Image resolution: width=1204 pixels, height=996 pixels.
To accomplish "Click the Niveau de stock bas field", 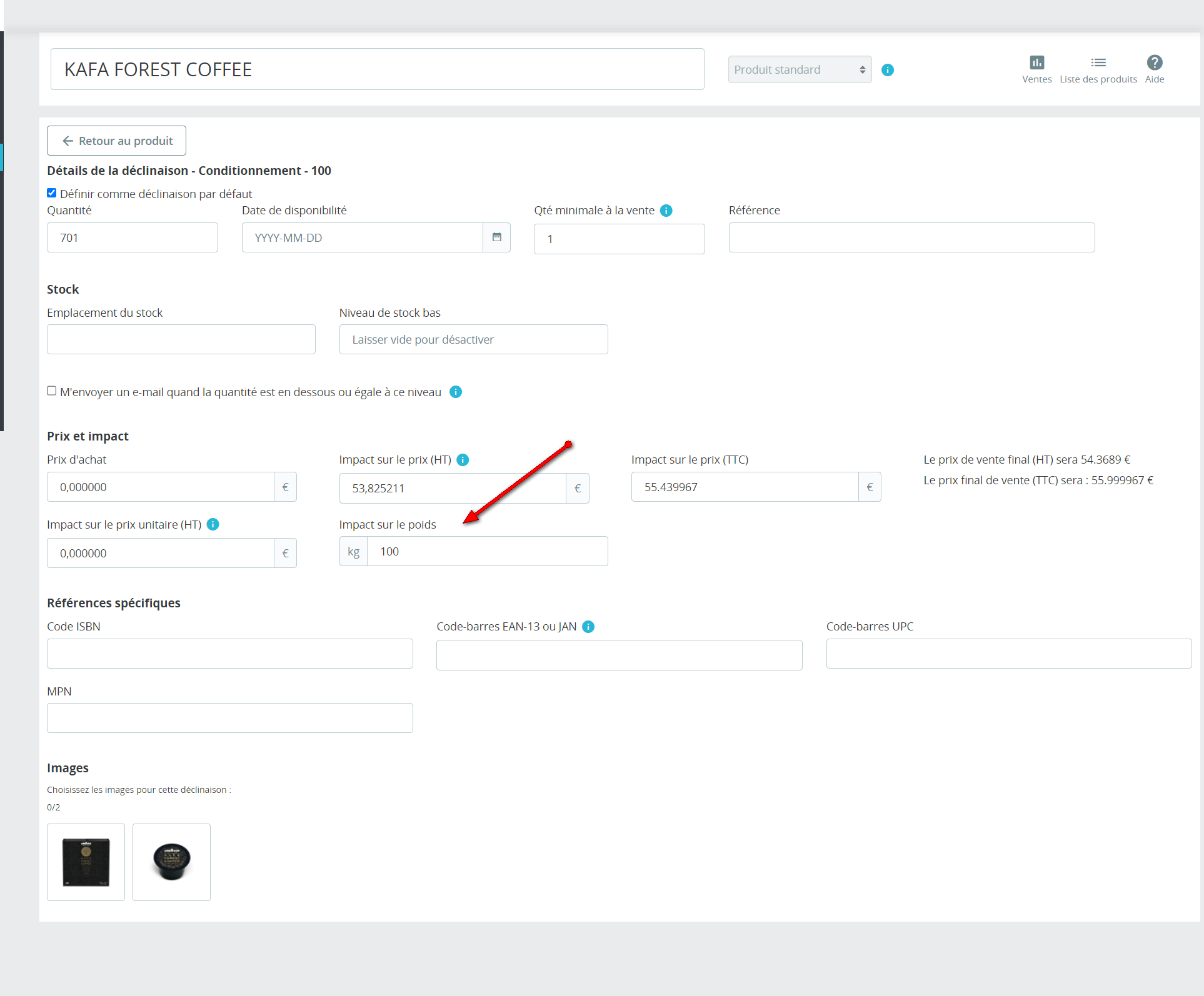I will pyautogui.click(x=474, y=339).
